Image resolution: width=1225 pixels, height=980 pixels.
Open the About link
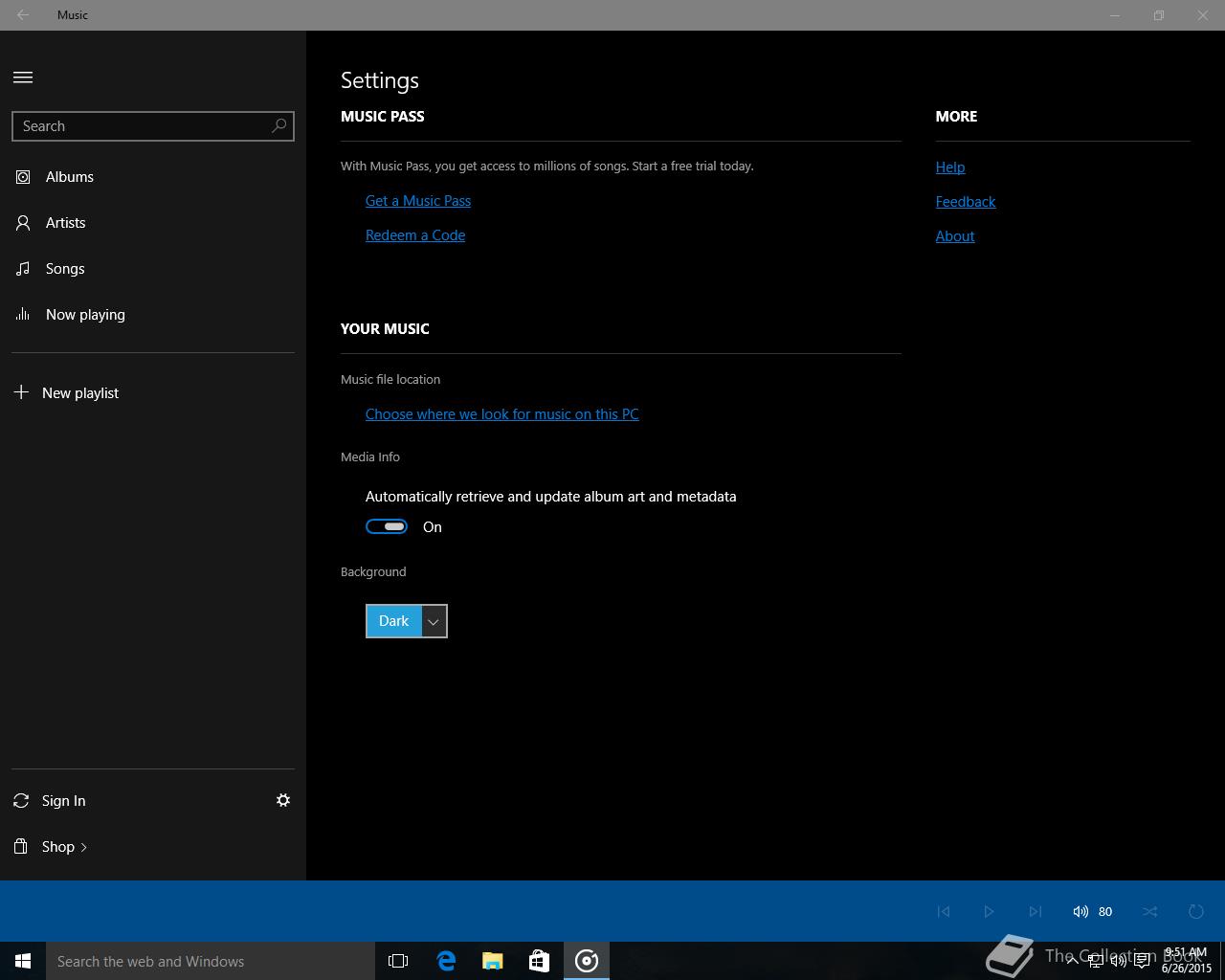coord(955,236)
